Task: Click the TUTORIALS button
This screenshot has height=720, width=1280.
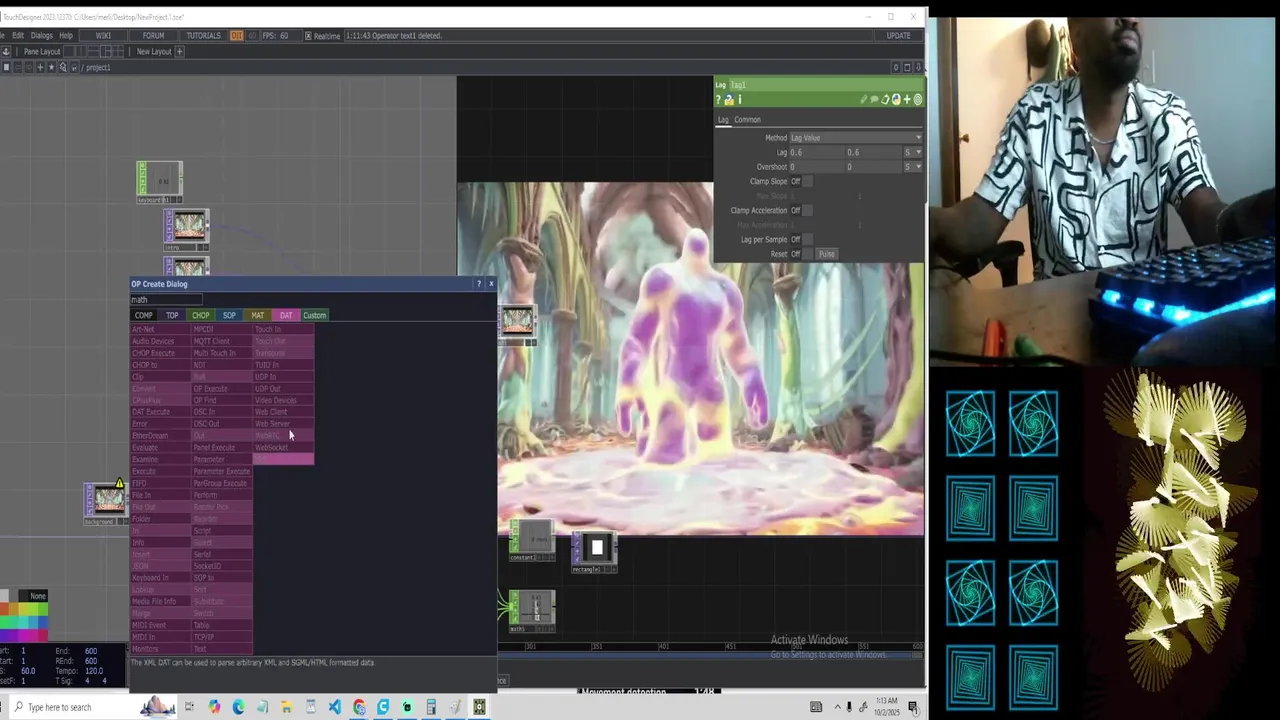Action: (x=204, y=35)
